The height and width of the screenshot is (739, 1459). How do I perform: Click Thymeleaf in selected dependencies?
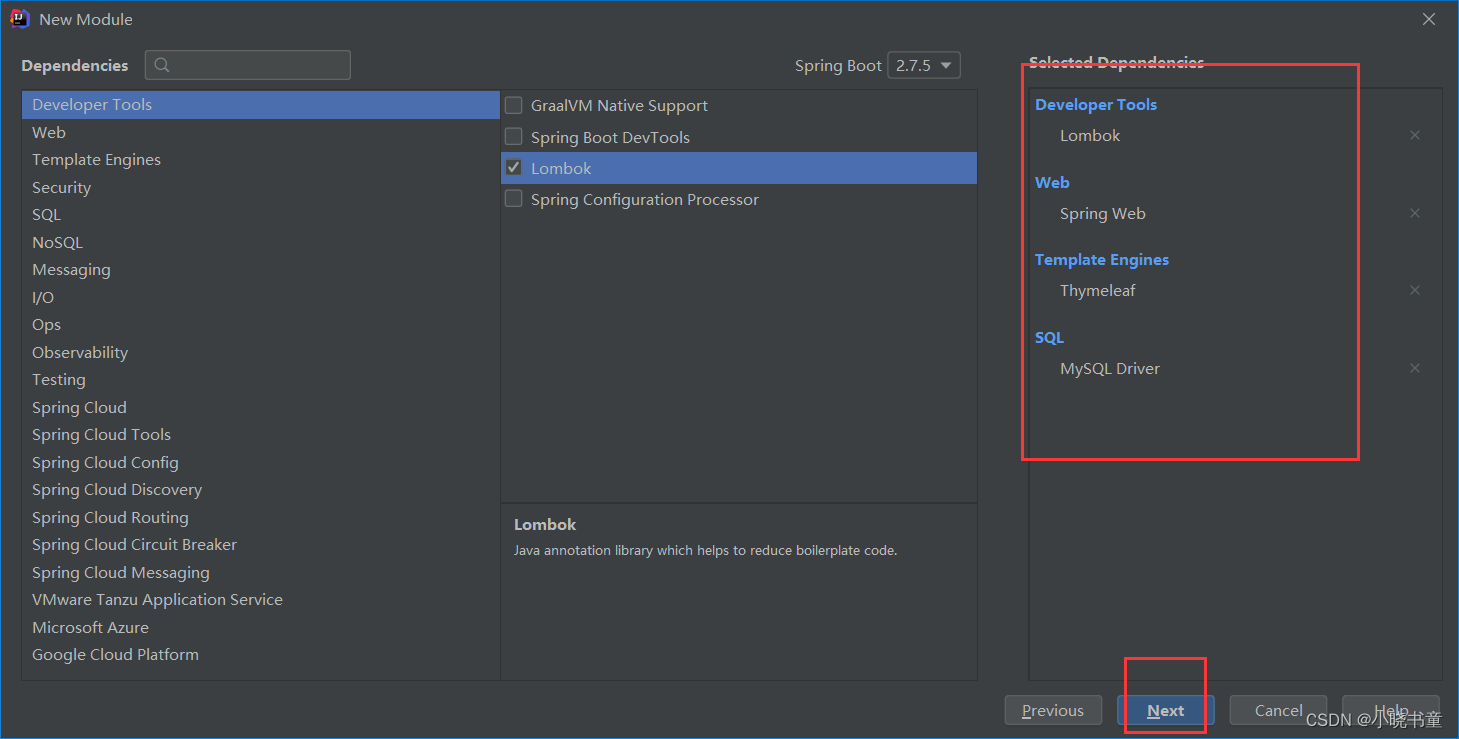pos(1098,290)
